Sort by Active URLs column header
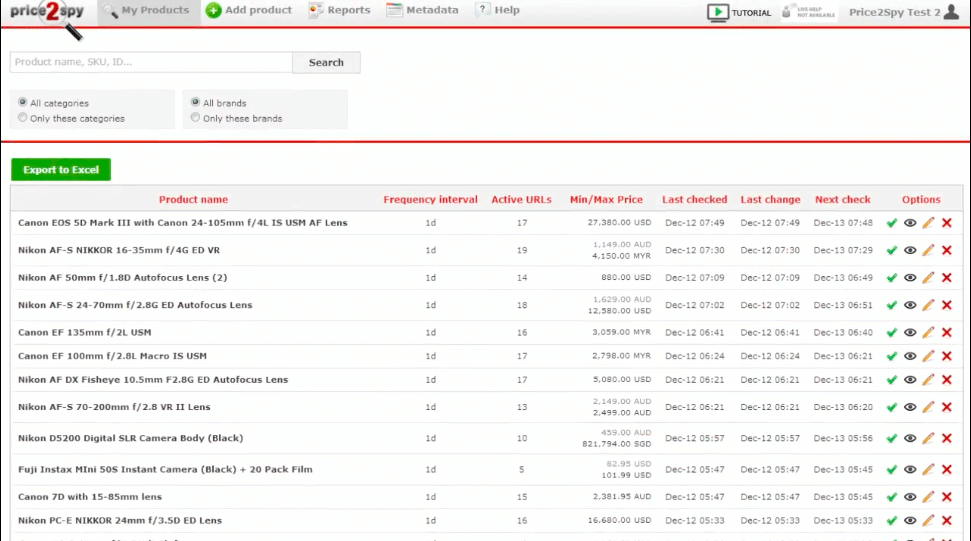 (x=521, y=199)
